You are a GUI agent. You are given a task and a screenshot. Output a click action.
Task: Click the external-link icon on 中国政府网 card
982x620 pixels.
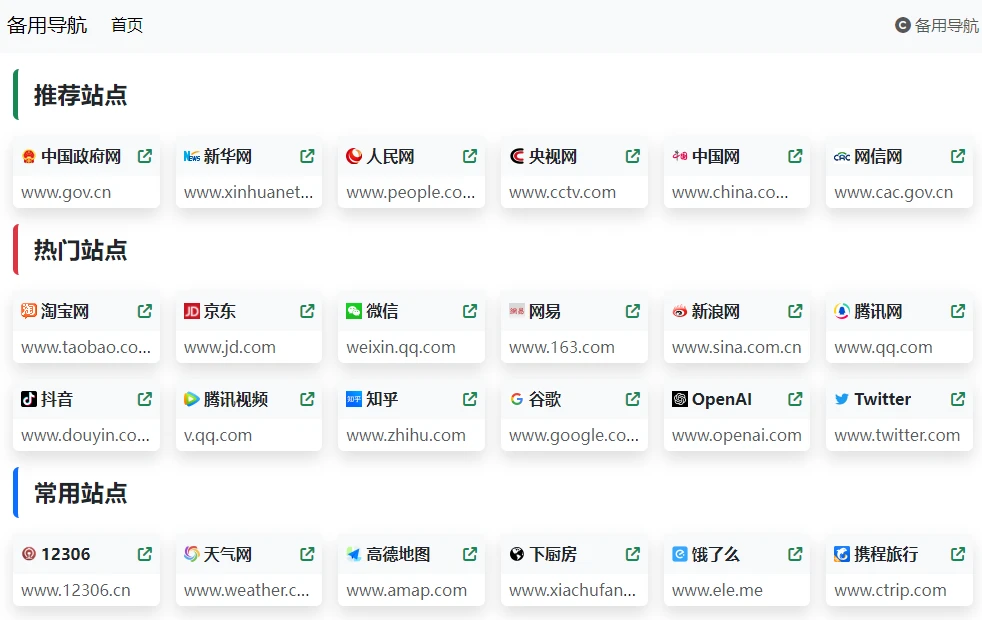pos(145,156)
